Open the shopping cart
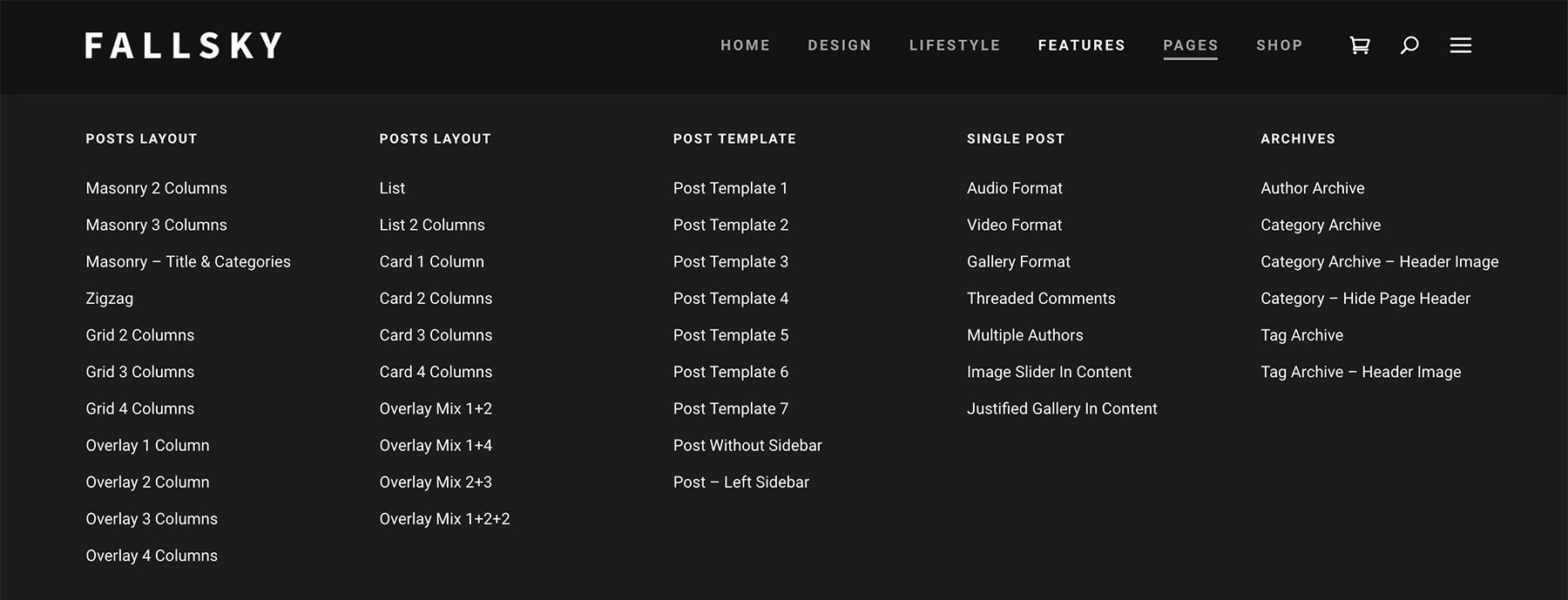Image resolution: width=1568 pixels, height=600 pixels. point(1359,45)
